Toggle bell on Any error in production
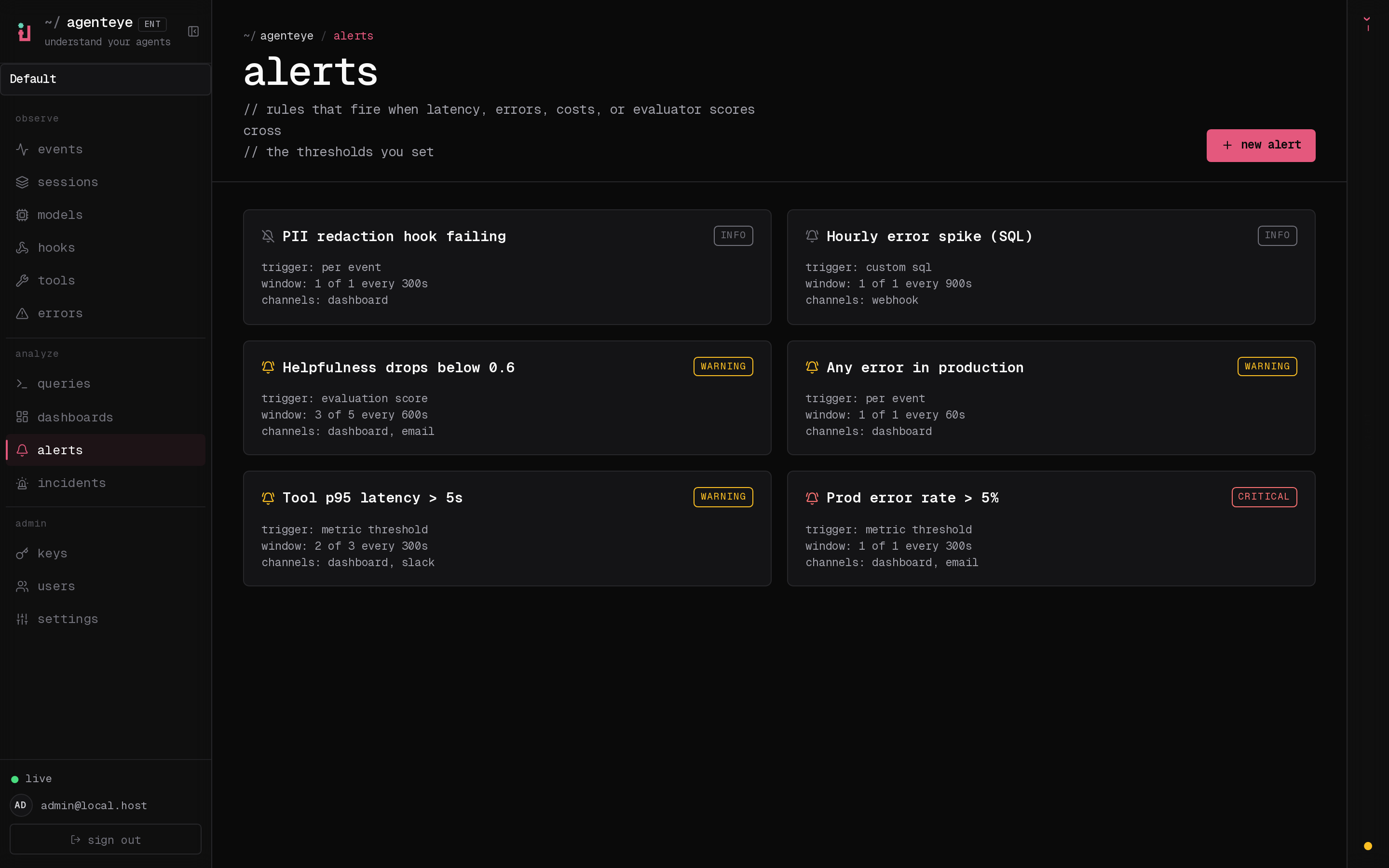This screenshot has width=1389, height=868. (x=812, y=367)
